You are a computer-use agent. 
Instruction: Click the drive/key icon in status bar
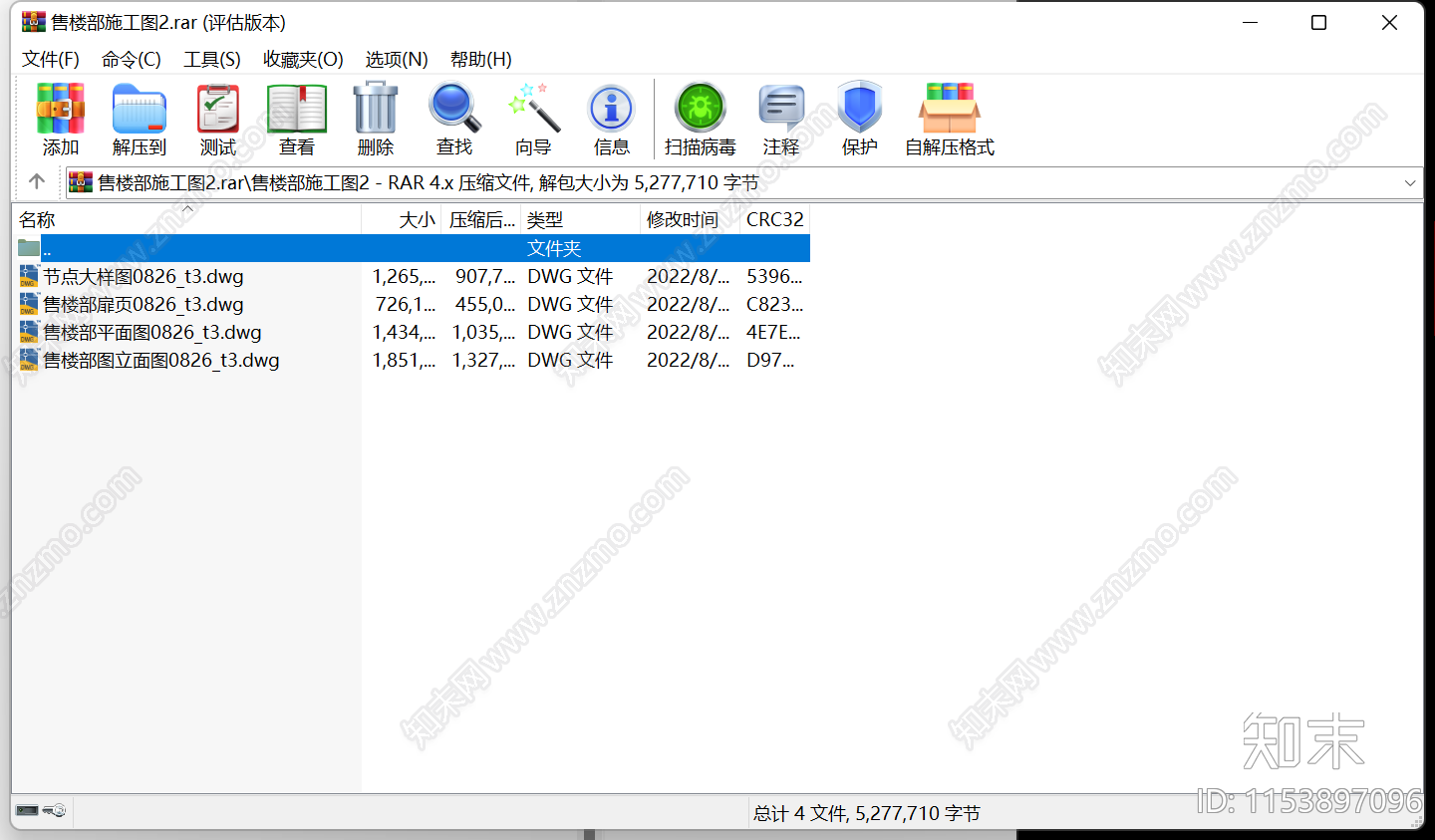(41, 811)
